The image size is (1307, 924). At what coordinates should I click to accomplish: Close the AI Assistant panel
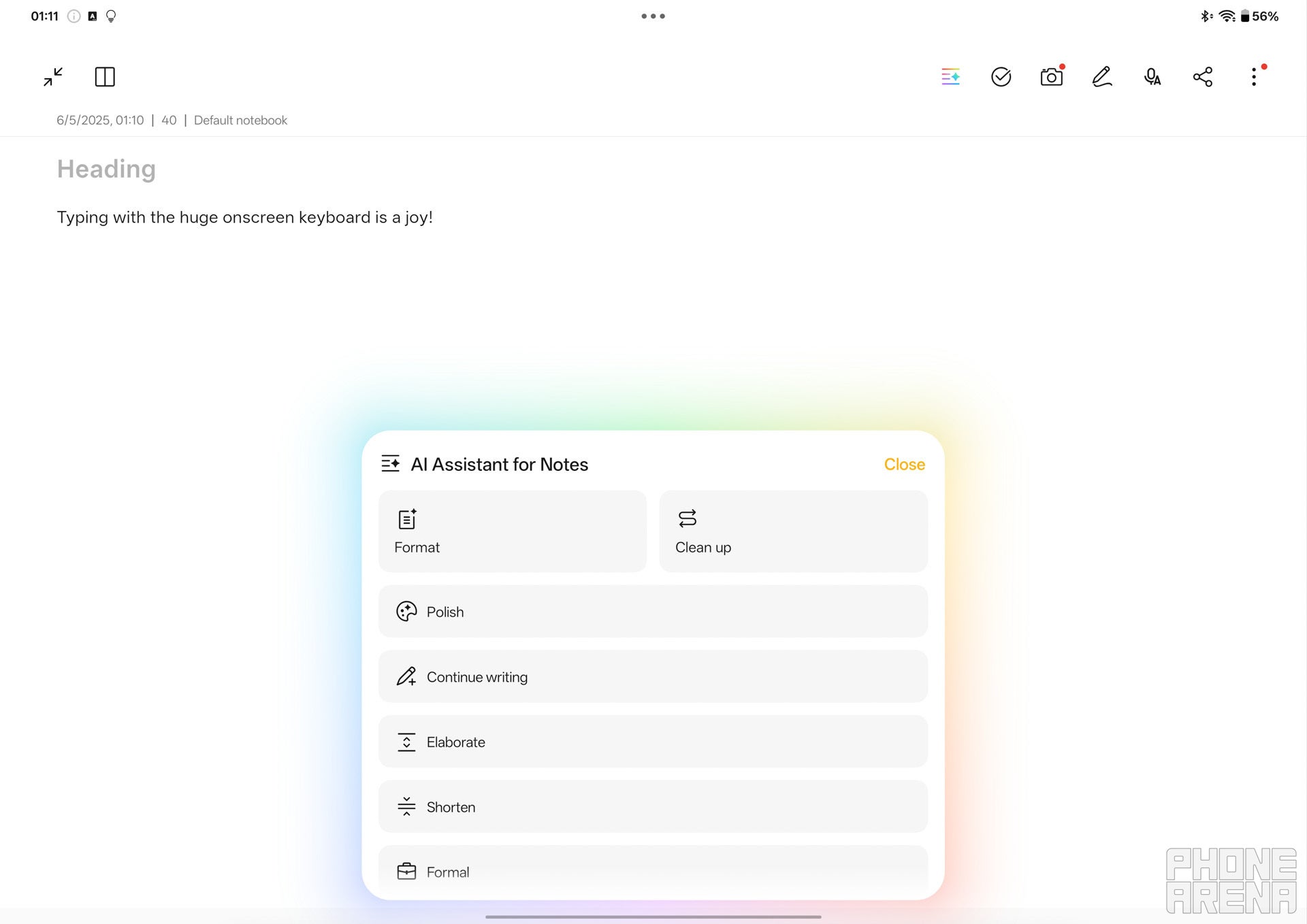point(904,464)
